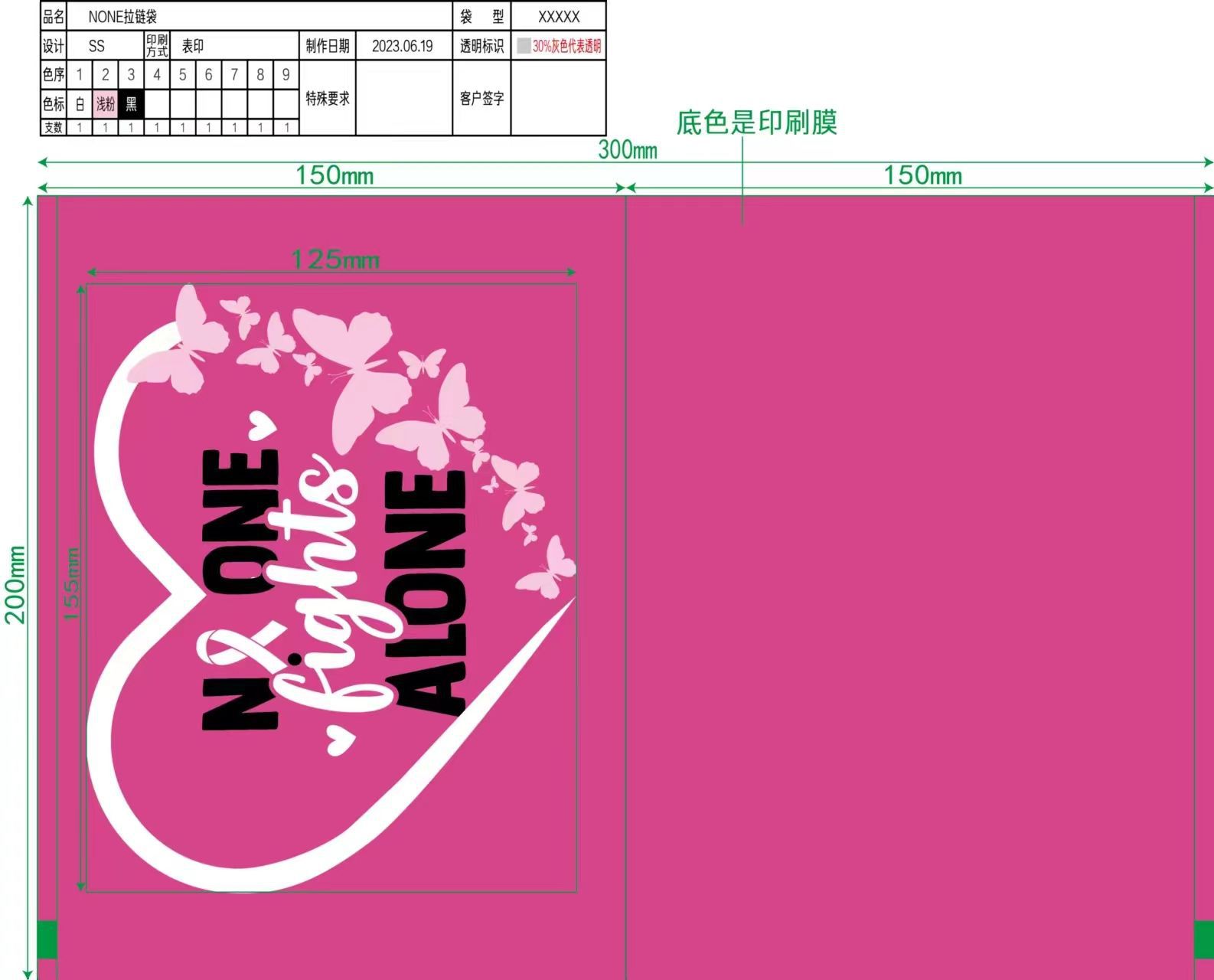Click the green registration mark at left edge
The image size is (1214, 980).
tap(47, 939)
